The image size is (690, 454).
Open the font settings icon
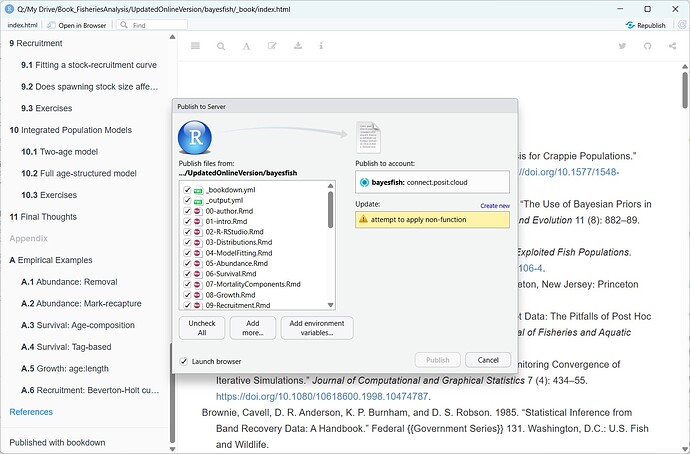247,46
